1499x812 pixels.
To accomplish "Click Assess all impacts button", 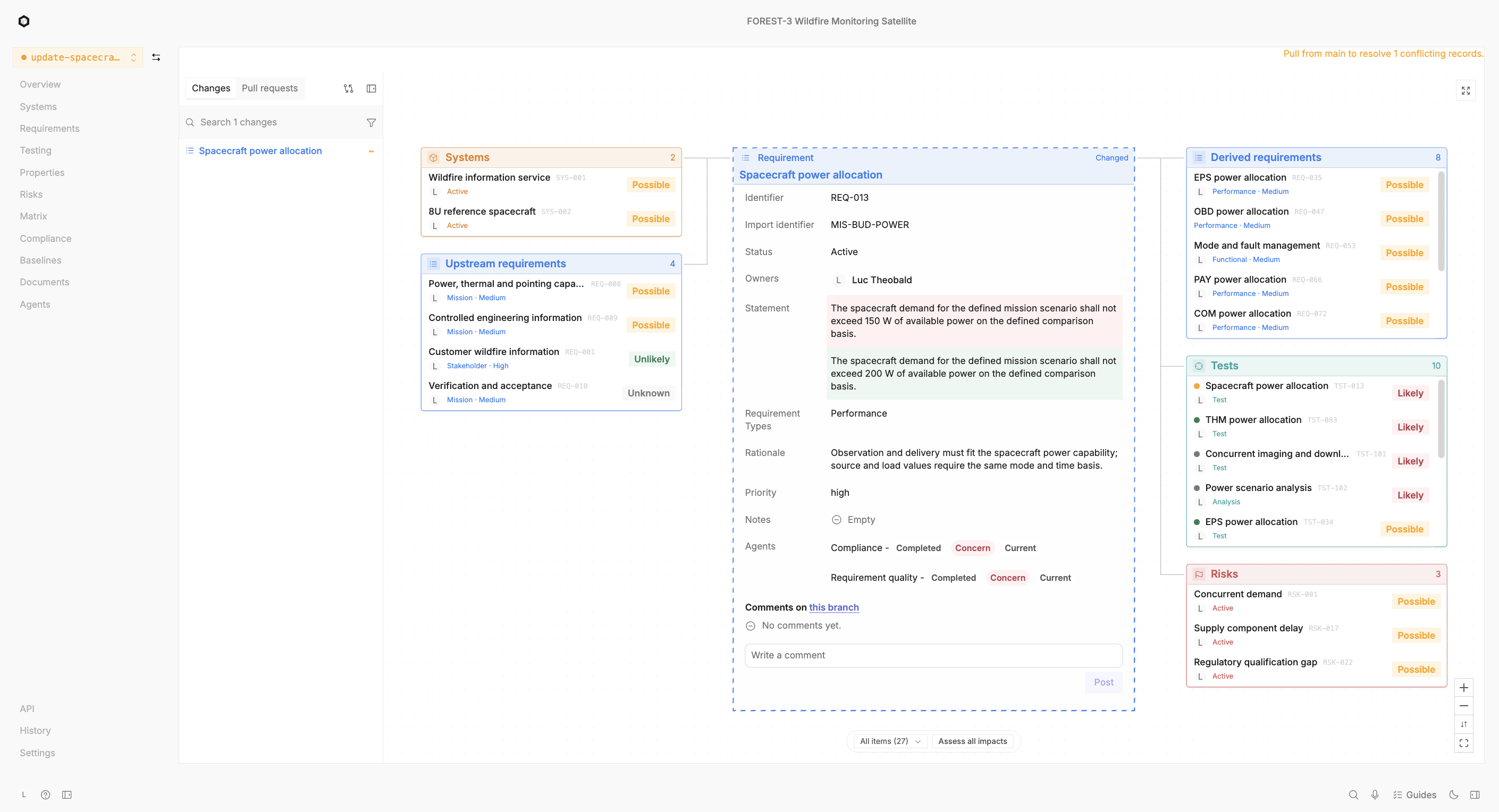I will point(972,741).
